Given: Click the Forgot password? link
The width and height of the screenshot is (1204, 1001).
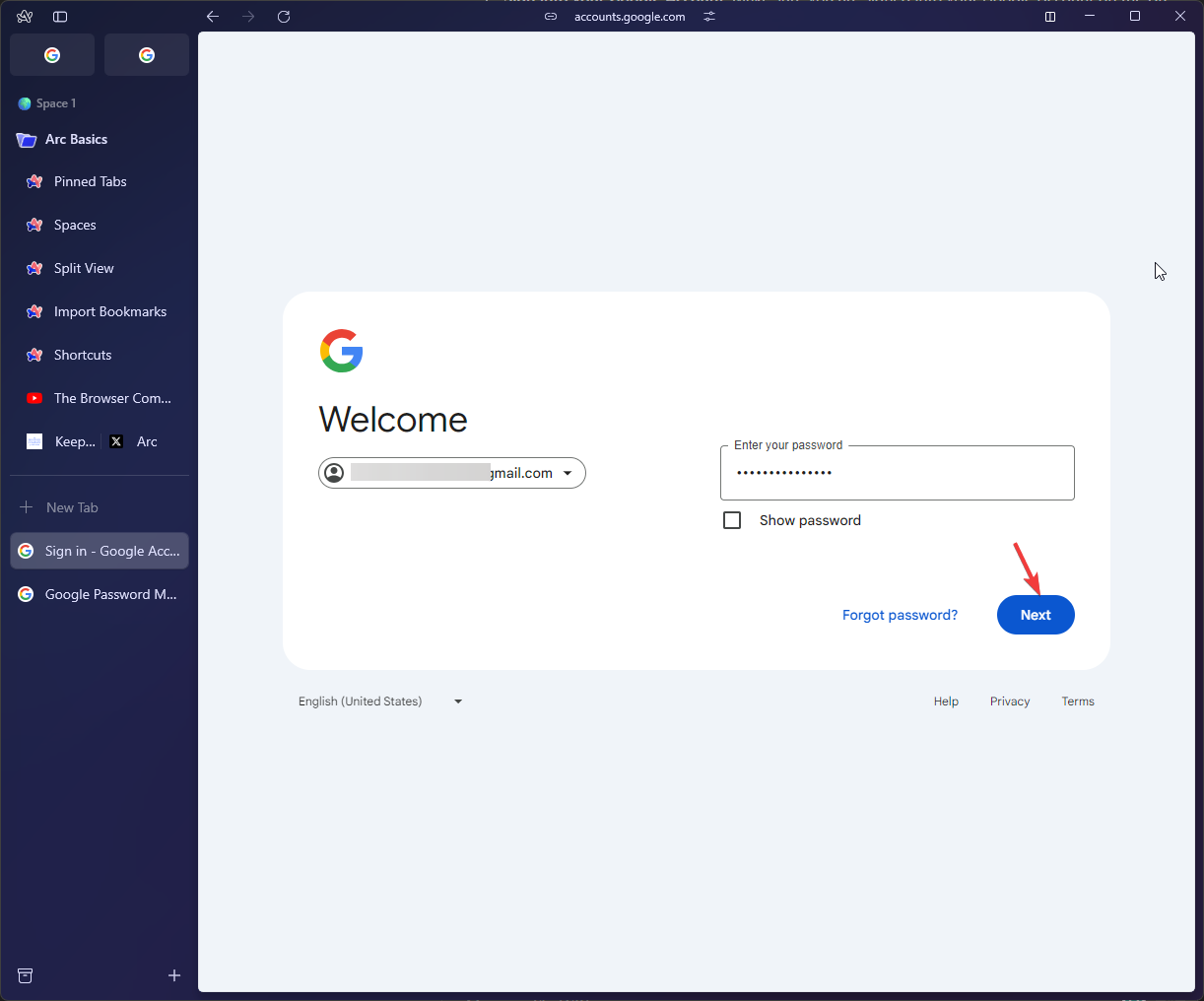Looking at the screenshot, I should coord(900,615).
